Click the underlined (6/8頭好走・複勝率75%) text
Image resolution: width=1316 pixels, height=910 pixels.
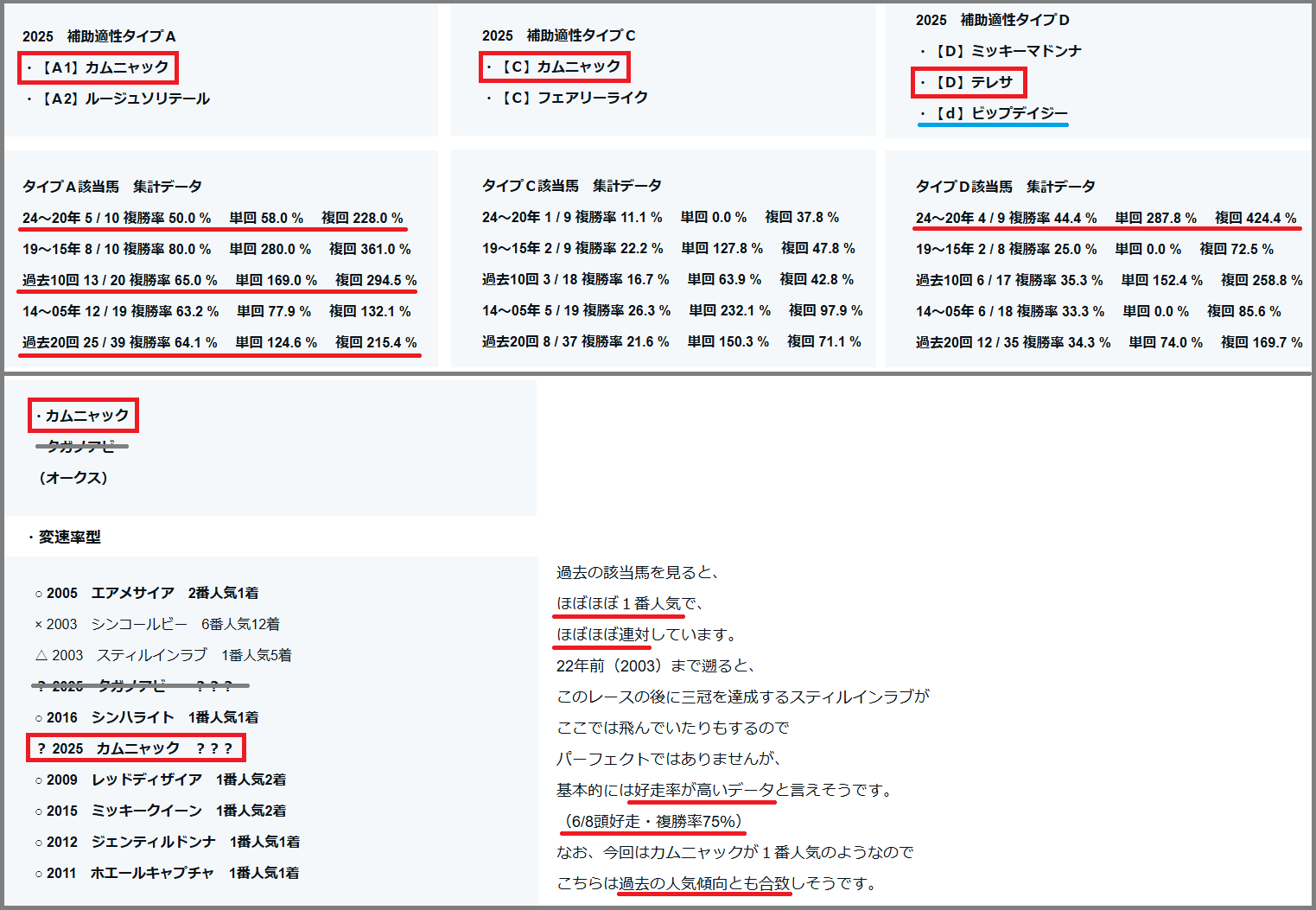652,821
